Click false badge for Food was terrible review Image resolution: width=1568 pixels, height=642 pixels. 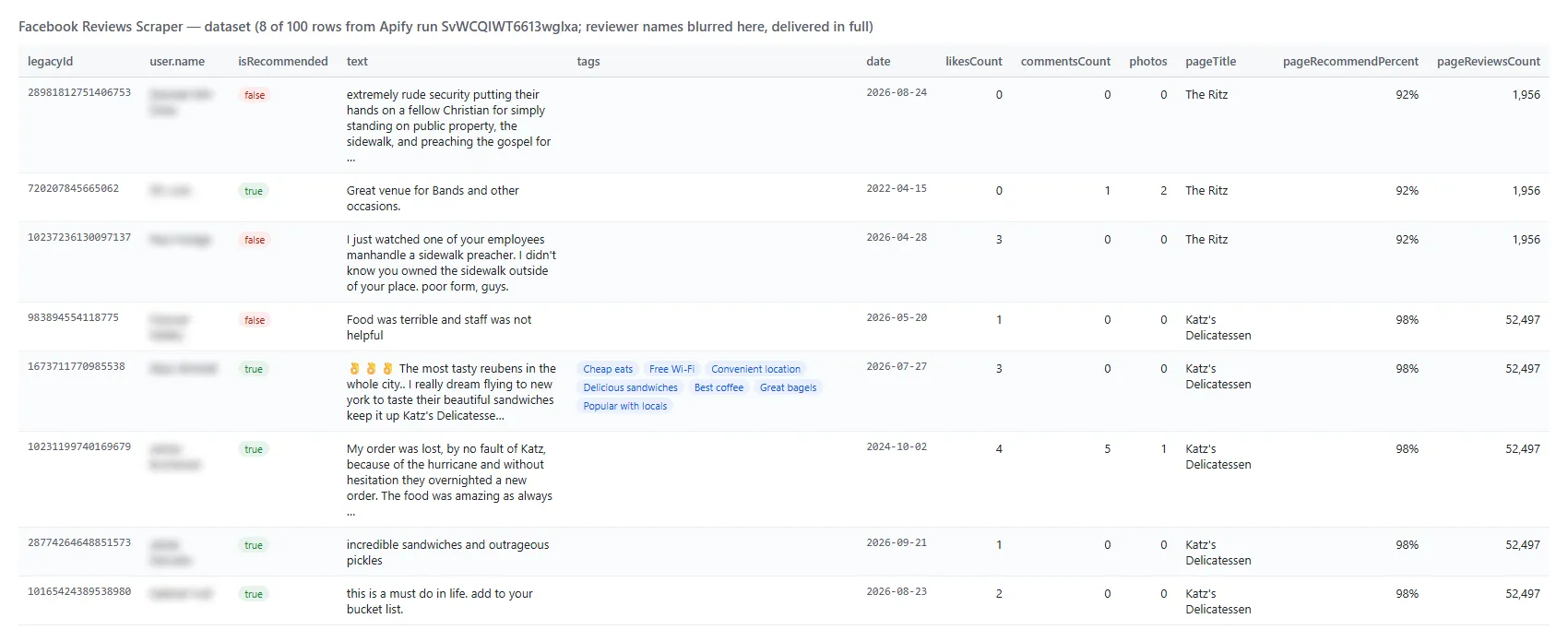[255, 320]
